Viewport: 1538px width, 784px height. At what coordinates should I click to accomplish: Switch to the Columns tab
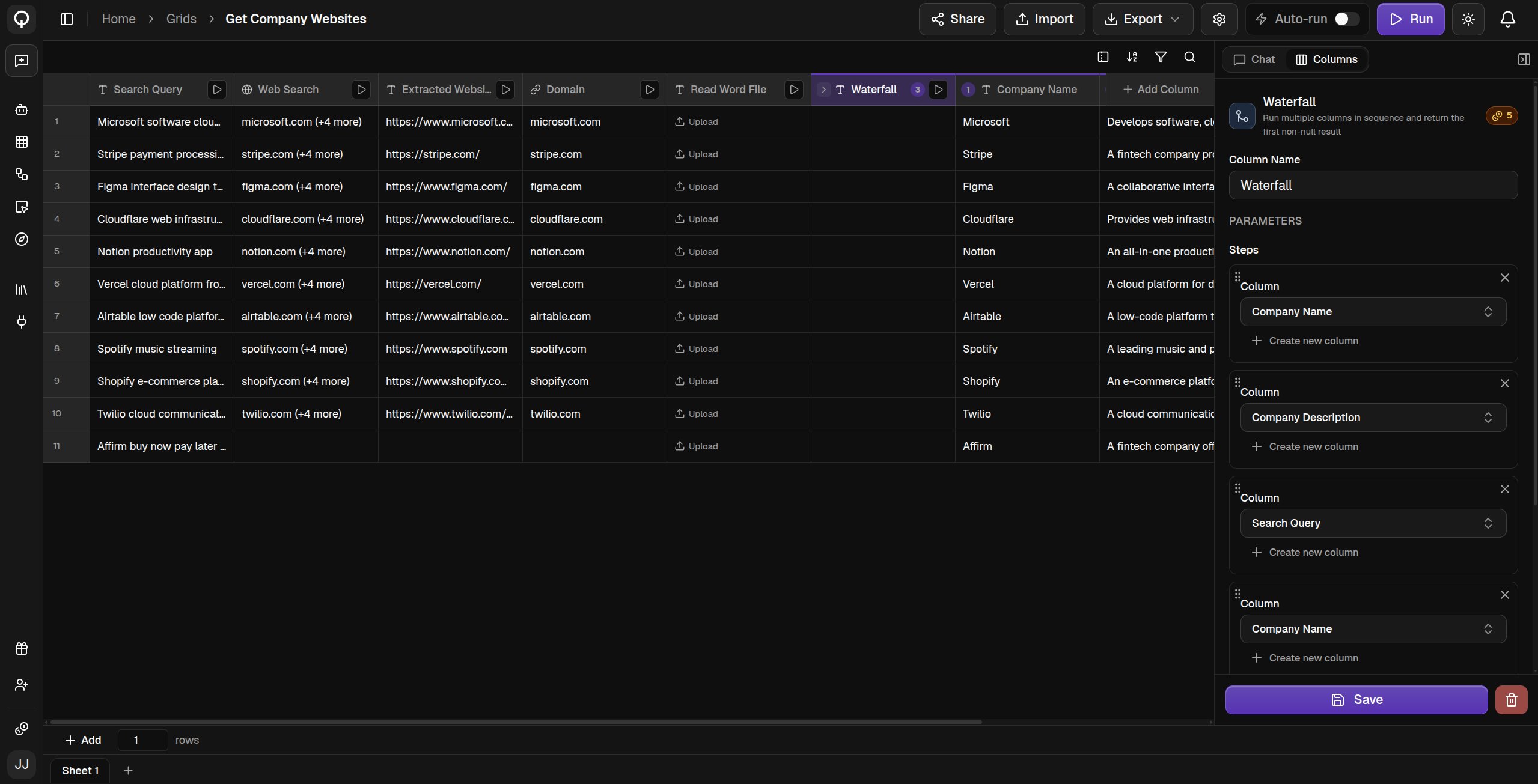[1326, 59]
